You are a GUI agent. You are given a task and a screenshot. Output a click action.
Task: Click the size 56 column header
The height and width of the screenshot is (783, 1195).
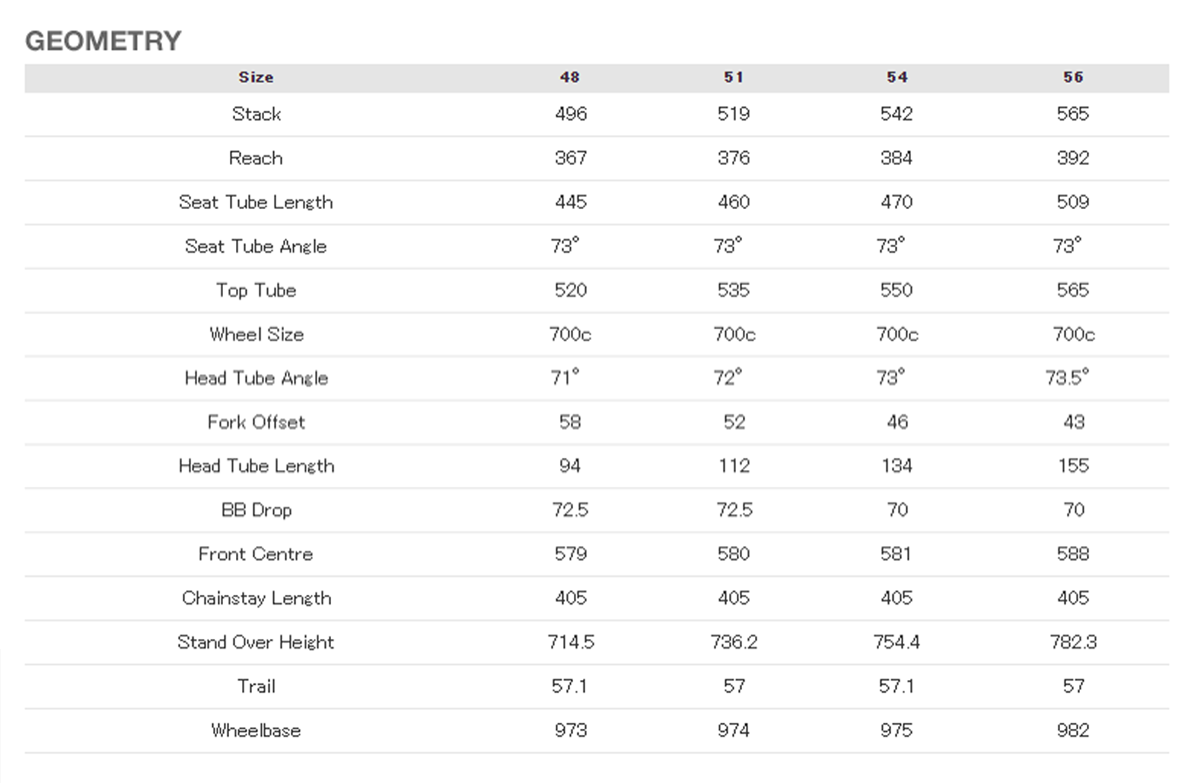(x=1073, y=77)
